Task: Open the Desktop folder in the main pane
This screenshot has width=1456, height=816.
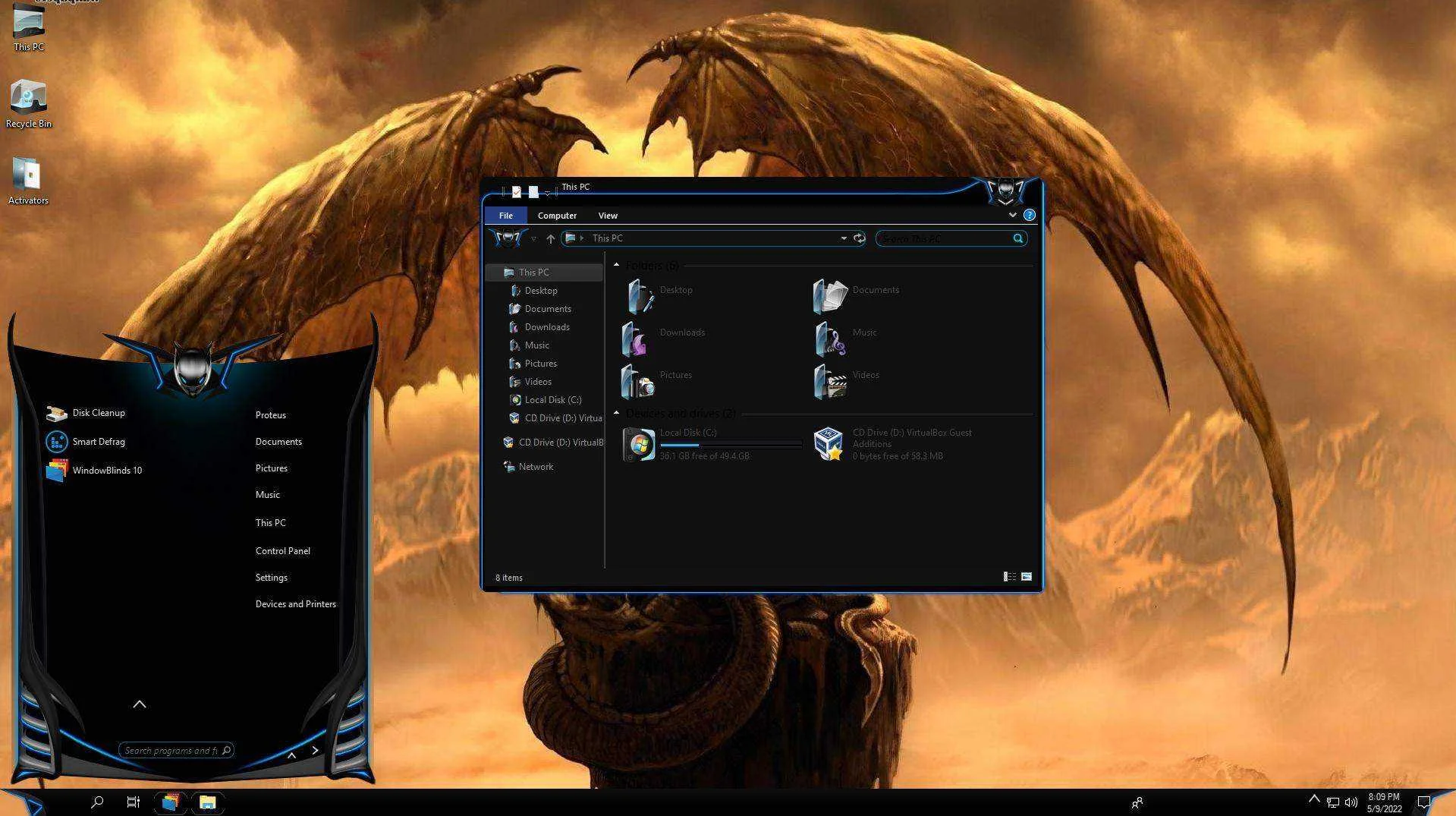Action: tap(659, 296)
